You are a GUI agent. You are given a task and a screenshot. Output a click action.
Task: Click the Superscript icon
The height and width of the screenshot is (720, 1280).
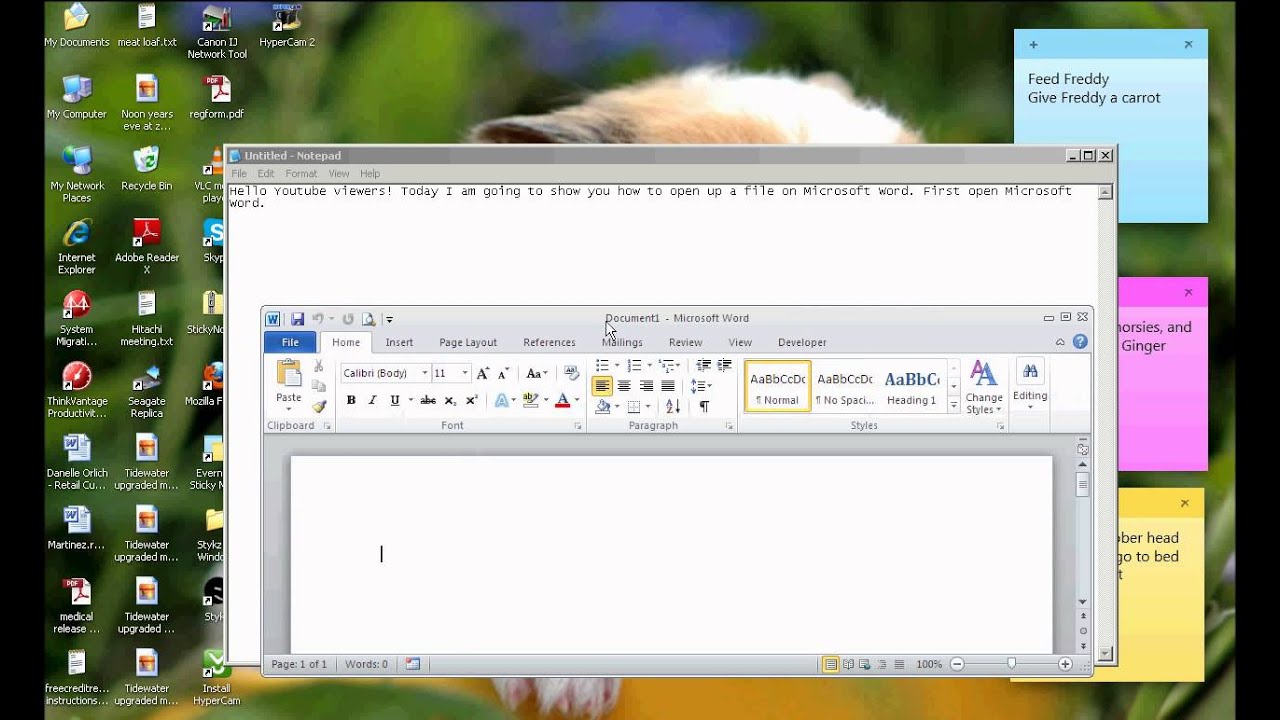(x=471, y=400)
